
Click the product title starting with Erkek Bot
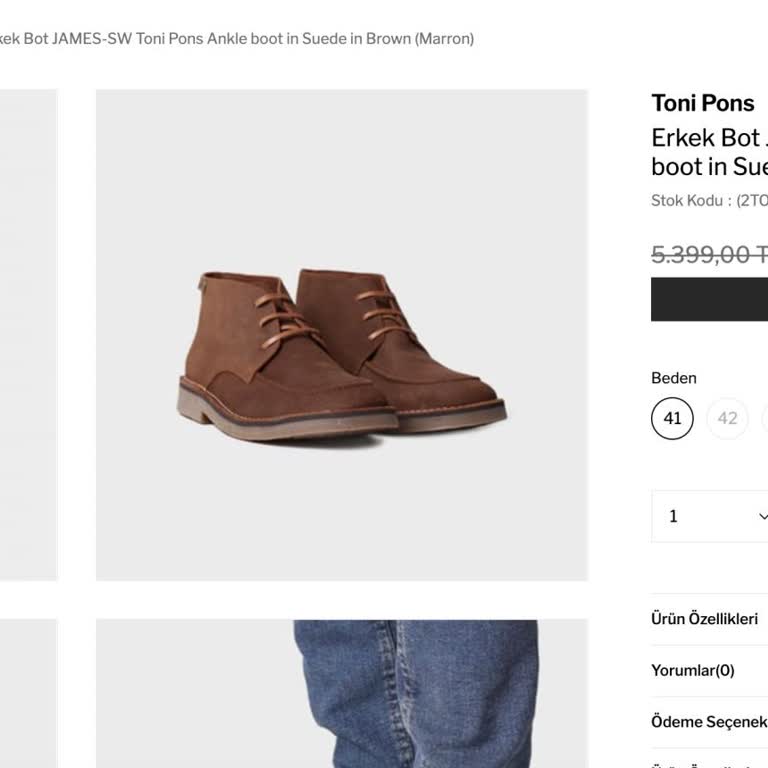click(x=709, y=152)
